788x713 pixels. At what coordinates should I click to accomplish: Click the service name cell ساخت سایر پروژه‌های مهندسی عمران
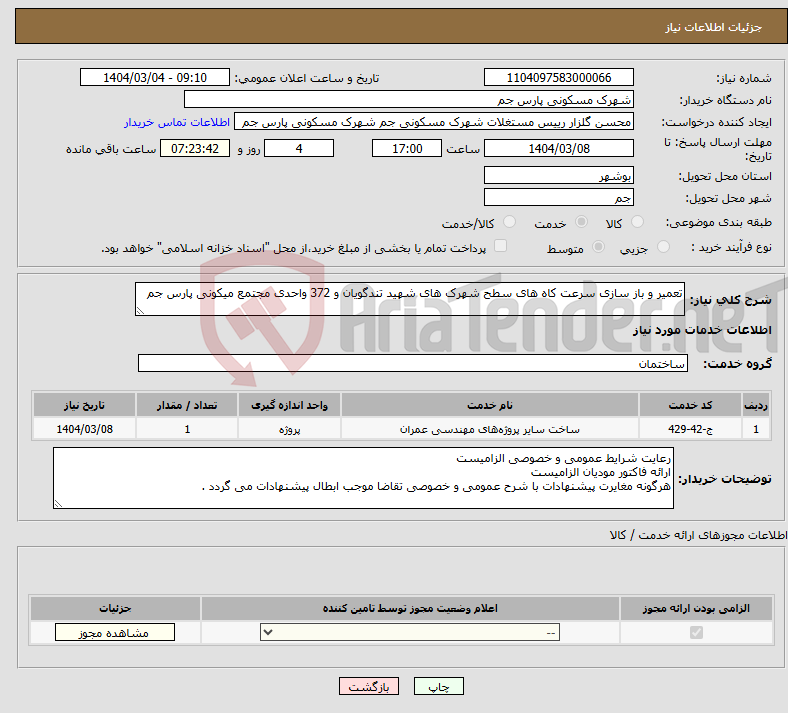point(489,429)
